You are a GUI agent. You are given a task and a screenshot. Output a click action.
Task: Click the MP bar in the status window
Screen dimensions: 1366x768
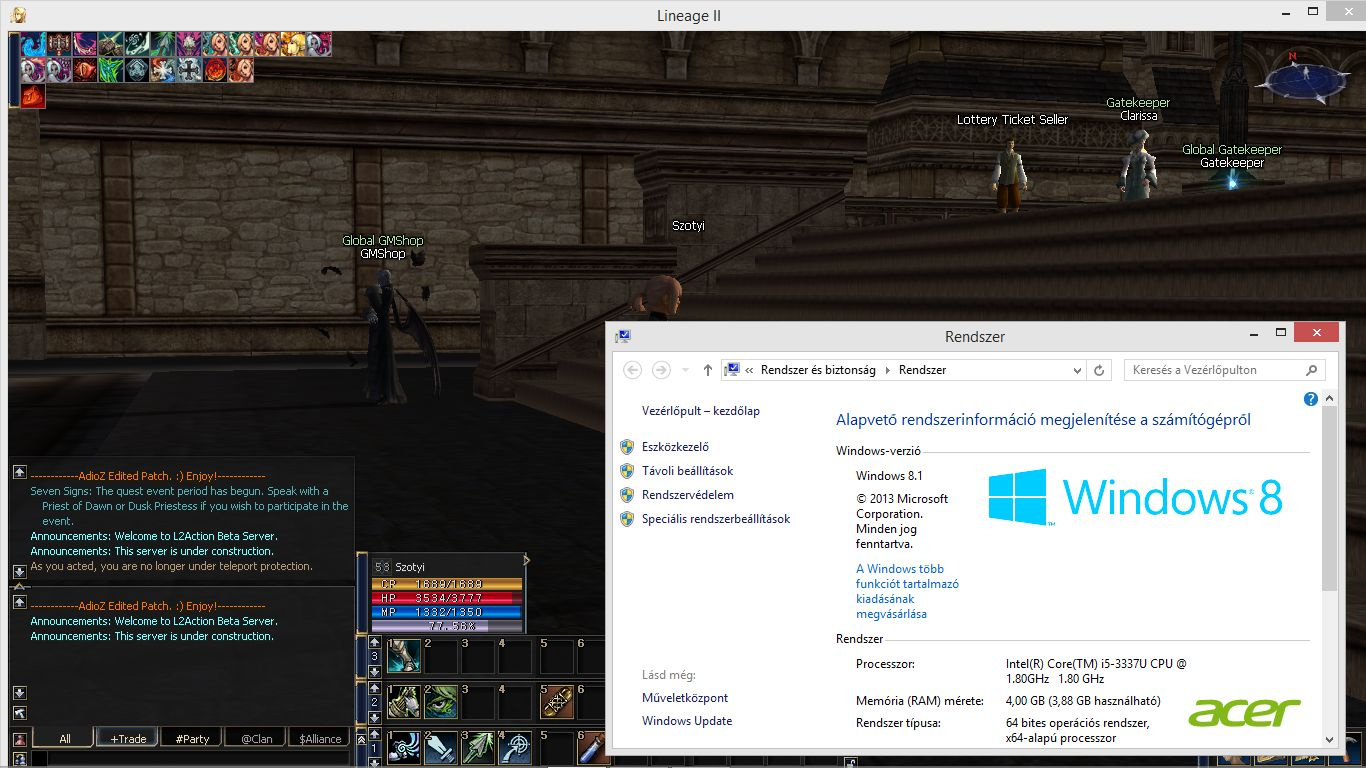[446, 611]
